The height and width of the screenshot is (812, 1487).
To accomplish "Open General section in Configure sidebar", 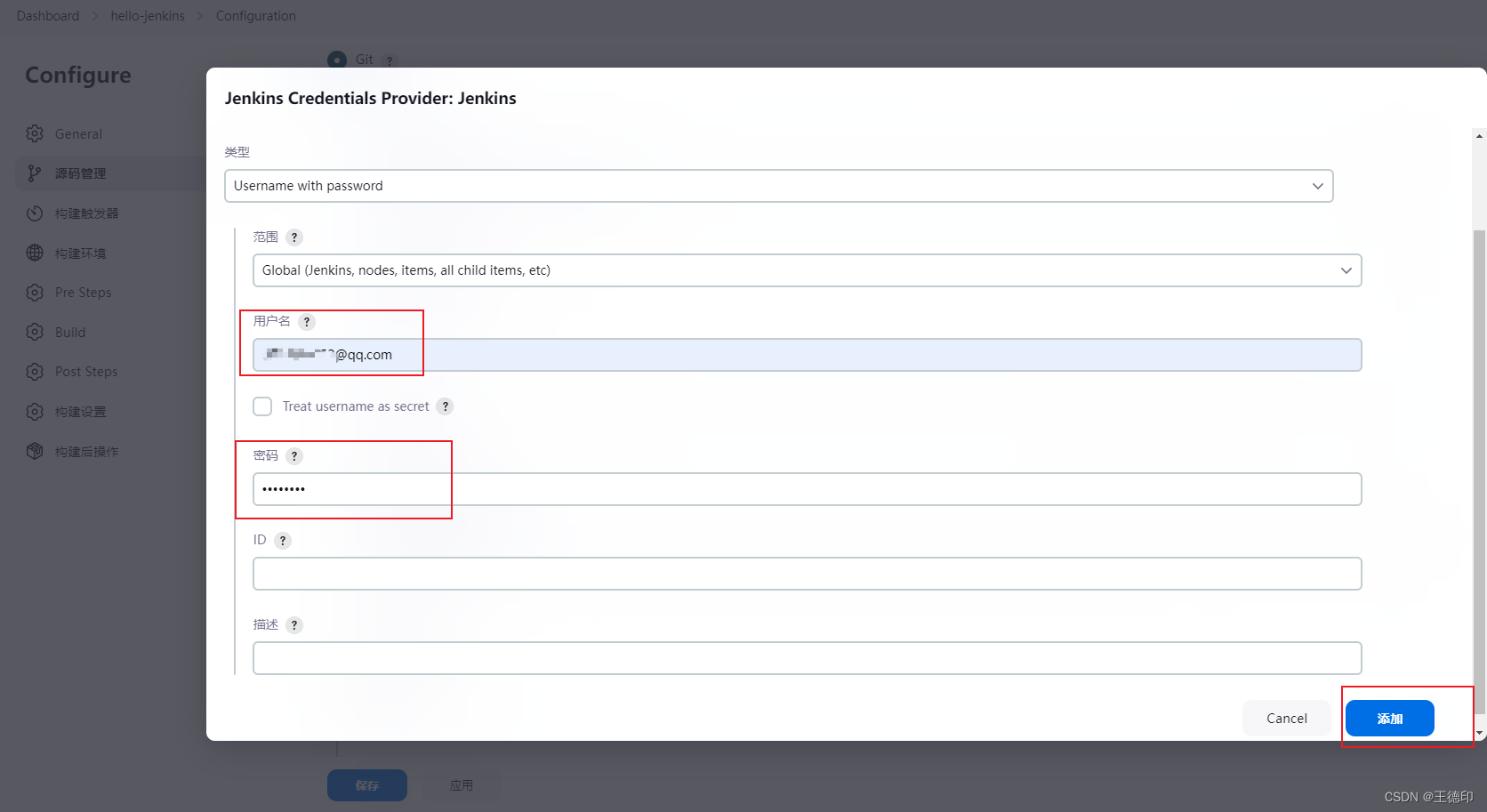I will (78, 133).
